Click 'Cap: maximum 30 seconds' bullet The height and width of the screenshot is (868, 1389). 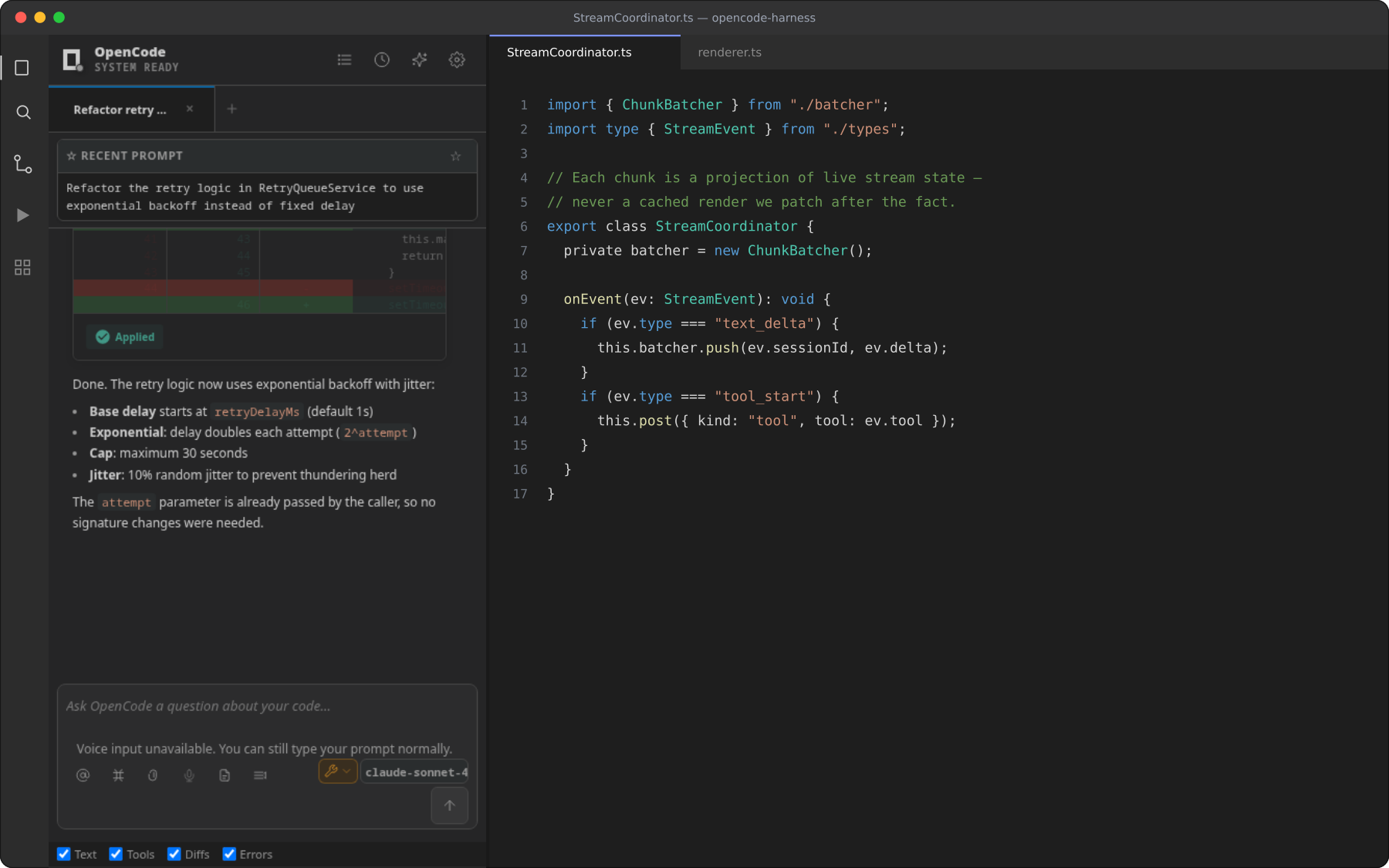coord(168,454)
